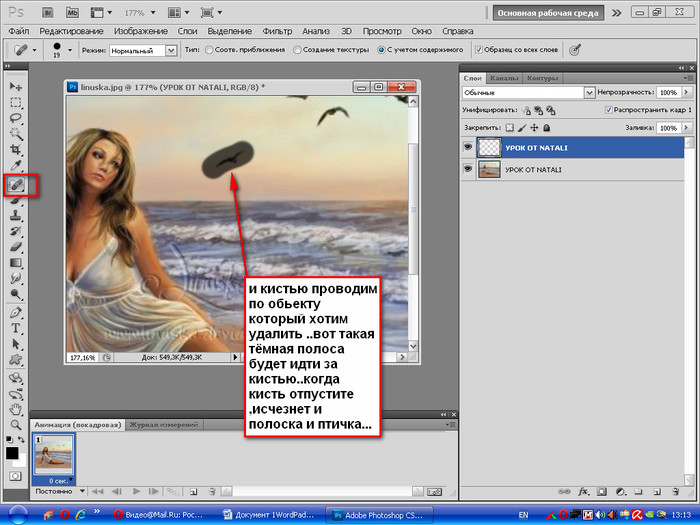
Task: Hide the selected top УРОК ОТ NATALI layer
Action: click(468, 147)
